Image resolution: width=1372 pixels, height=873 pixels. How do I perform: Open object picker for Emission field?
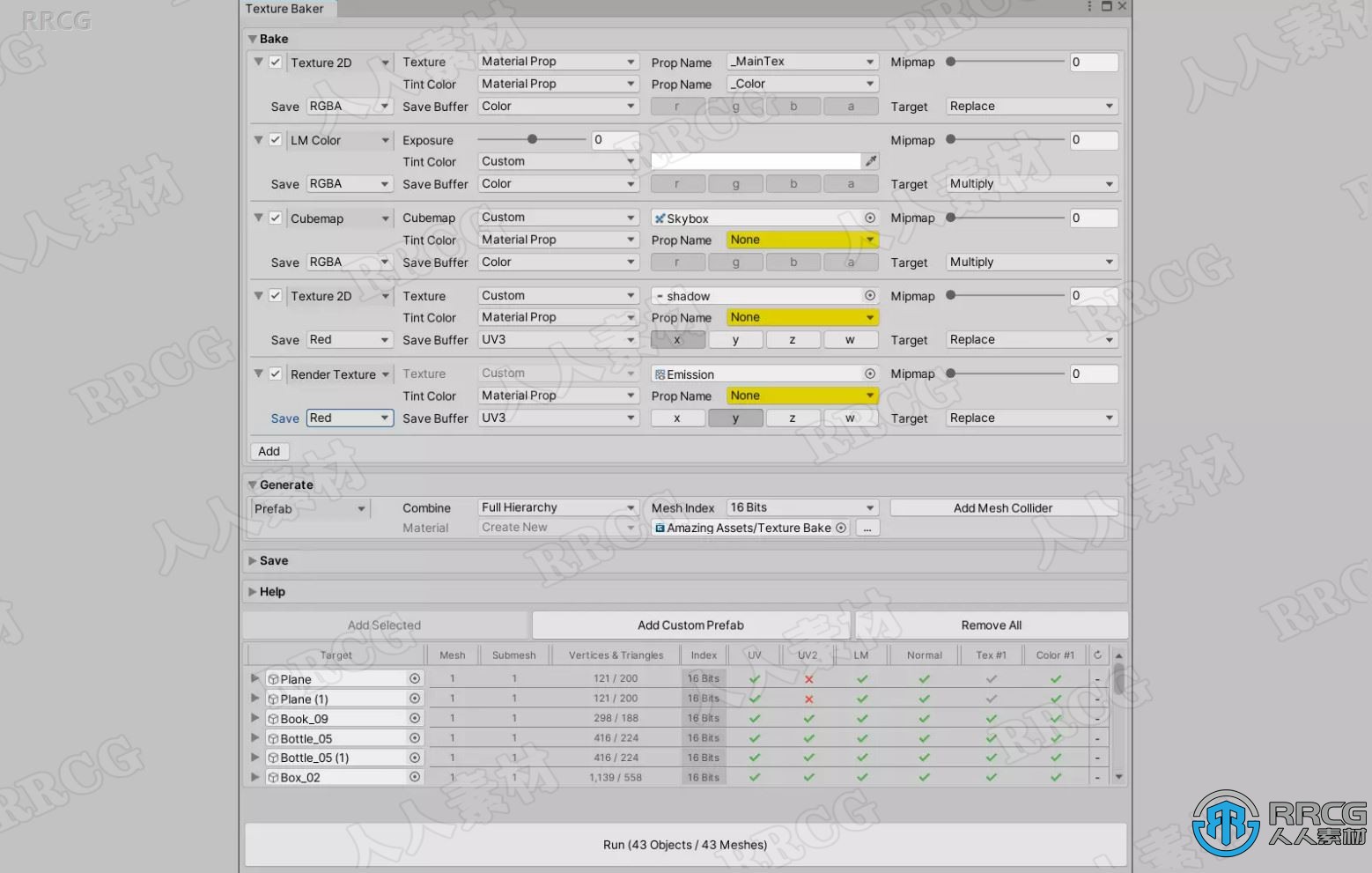coord(869,374)
